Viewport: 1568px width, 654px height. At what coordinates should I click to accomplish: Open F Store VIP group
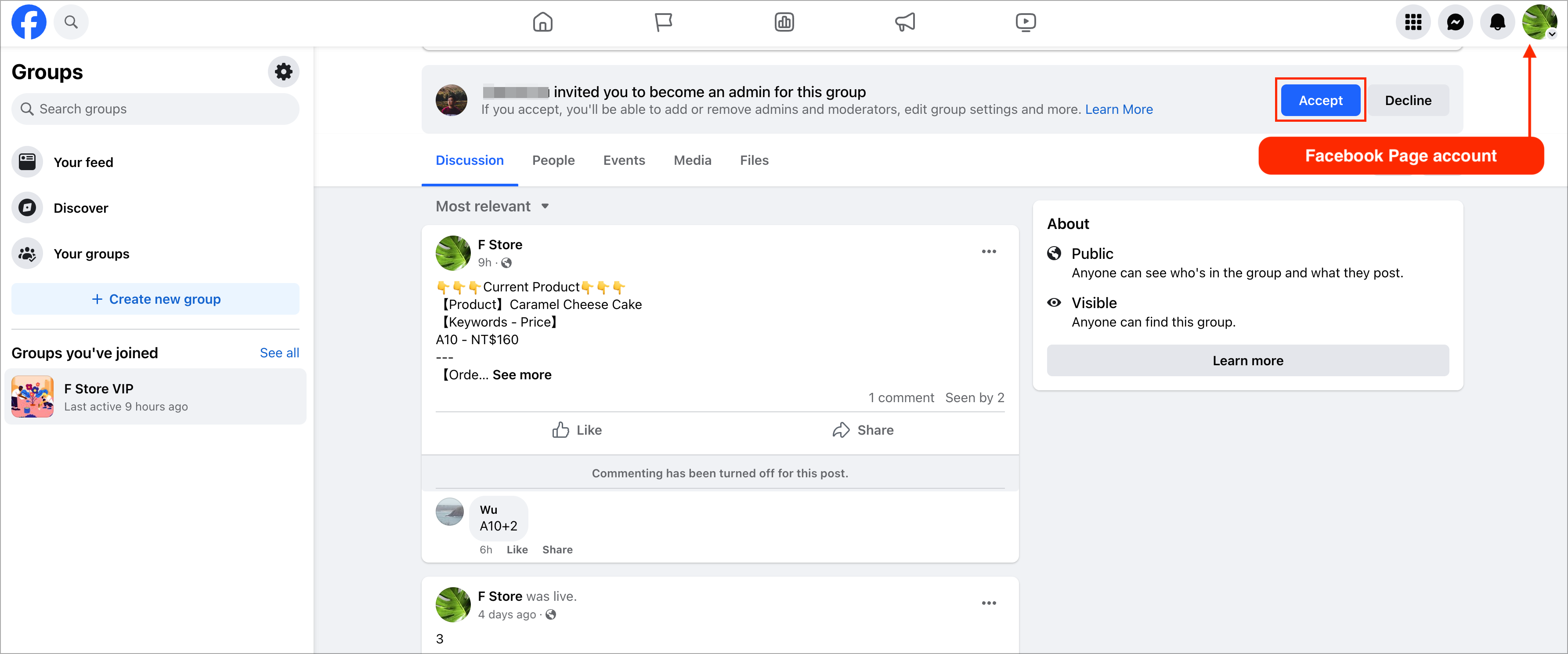tap(155, 397)
